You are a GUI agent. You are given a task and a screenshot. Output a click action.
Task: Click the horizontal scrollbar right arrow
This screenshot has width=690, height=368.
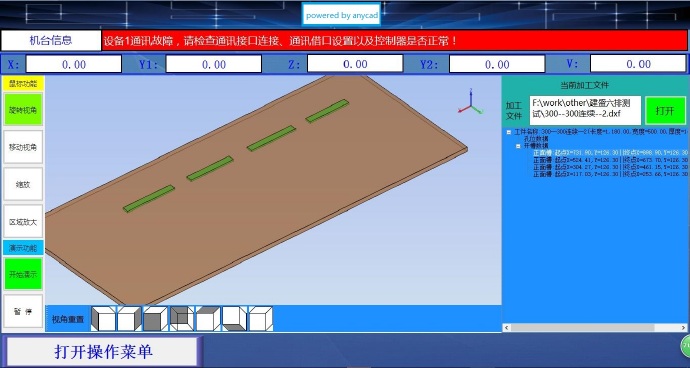click(683, 328)
